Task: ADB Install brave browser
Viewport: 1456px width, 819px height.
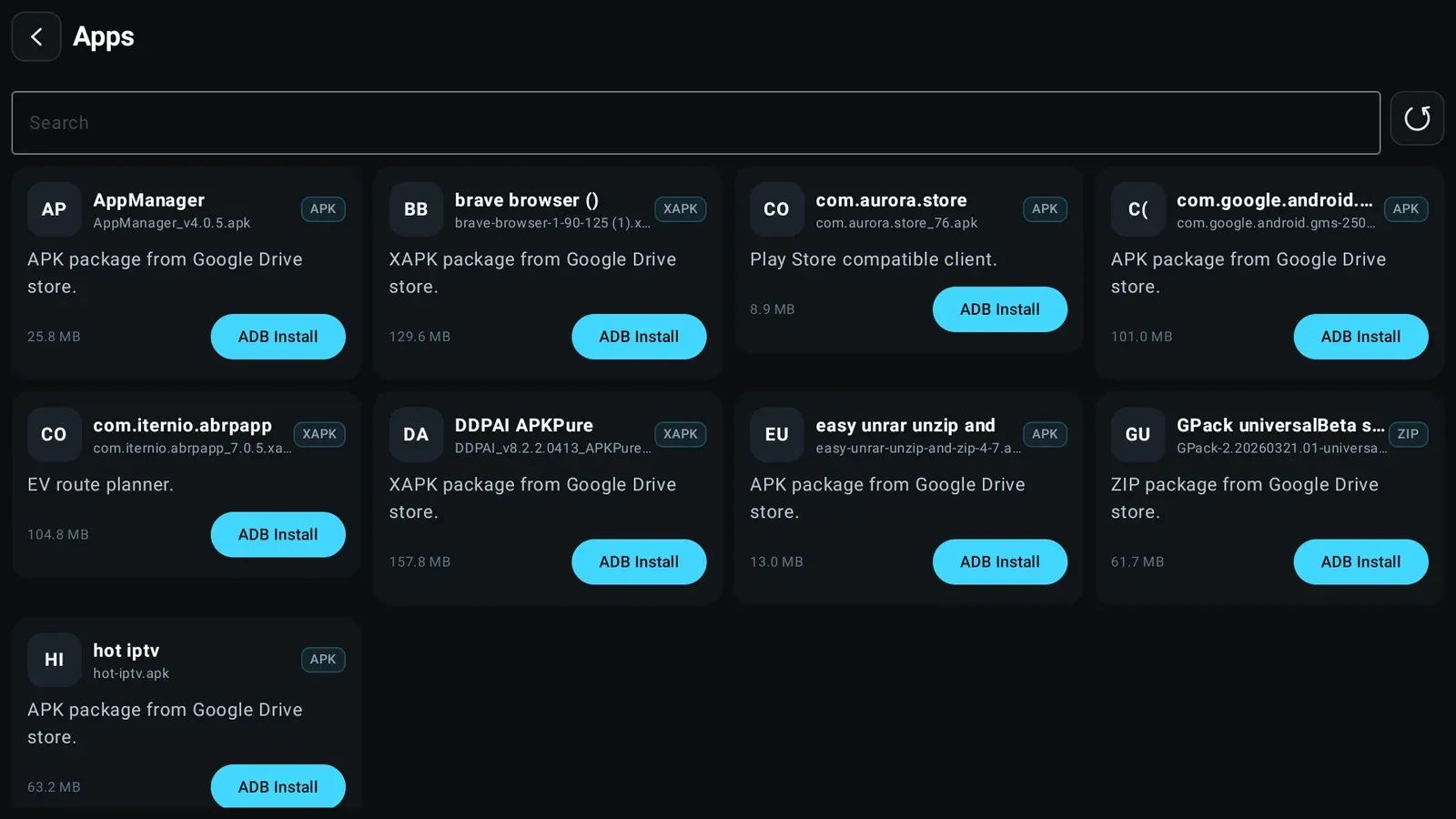Action: pos(639,337)
